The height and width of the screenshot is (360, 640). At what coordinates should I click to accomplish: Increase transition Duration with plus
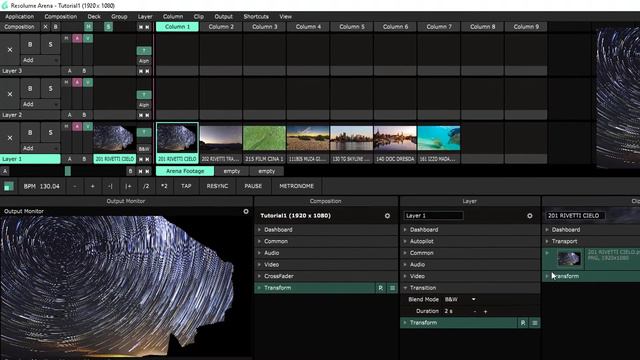click(x=485, y=311)
